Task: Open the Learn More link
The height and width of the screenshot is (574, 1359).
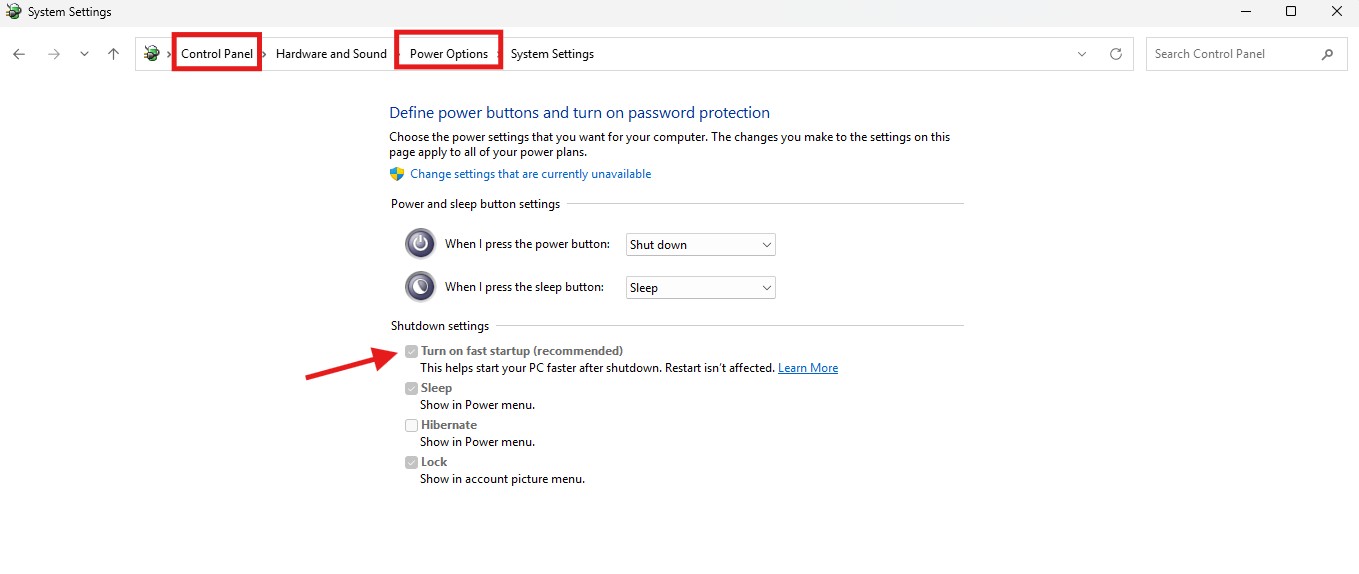Action: click(808, 368)
